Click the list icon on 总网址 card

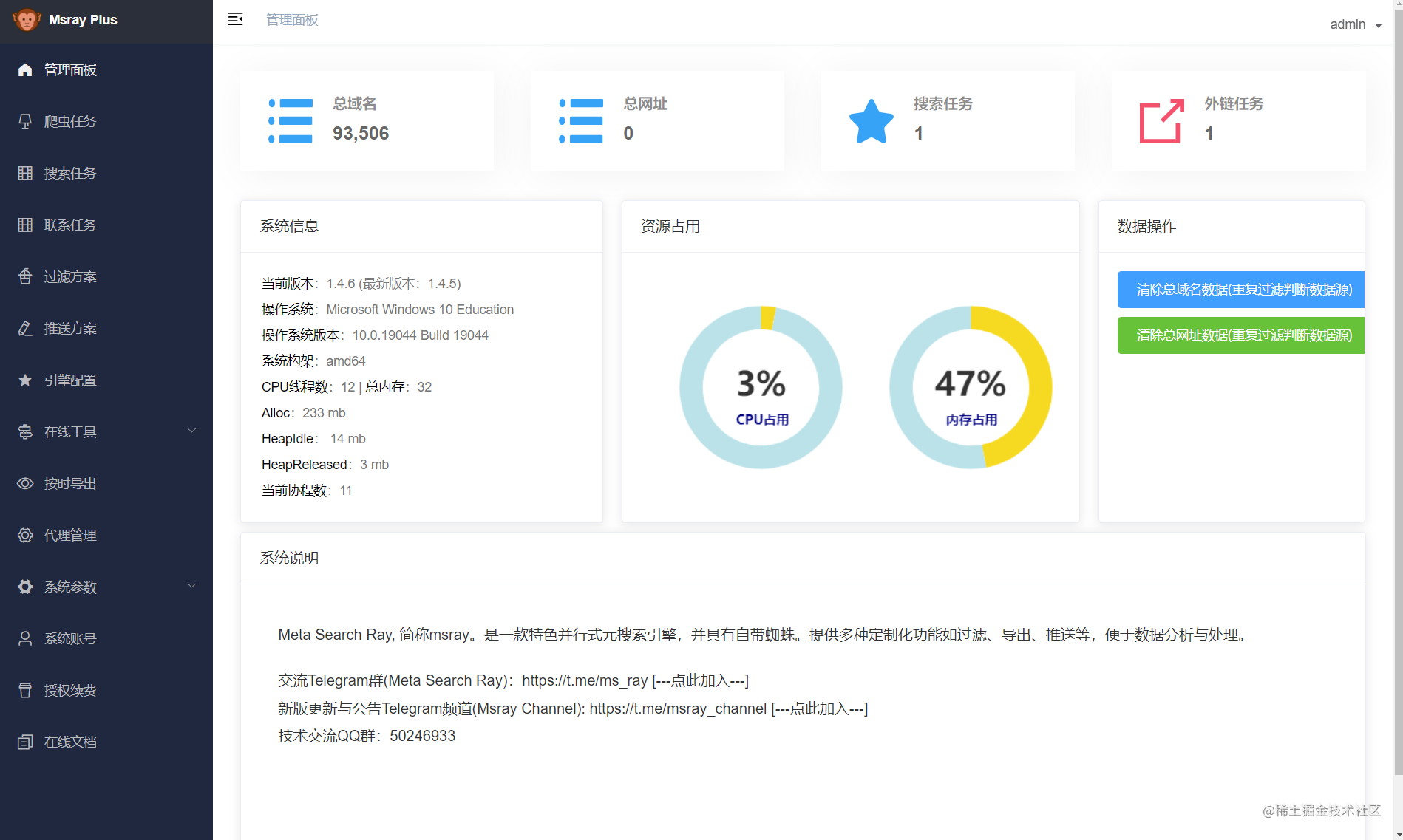(581, 121)
